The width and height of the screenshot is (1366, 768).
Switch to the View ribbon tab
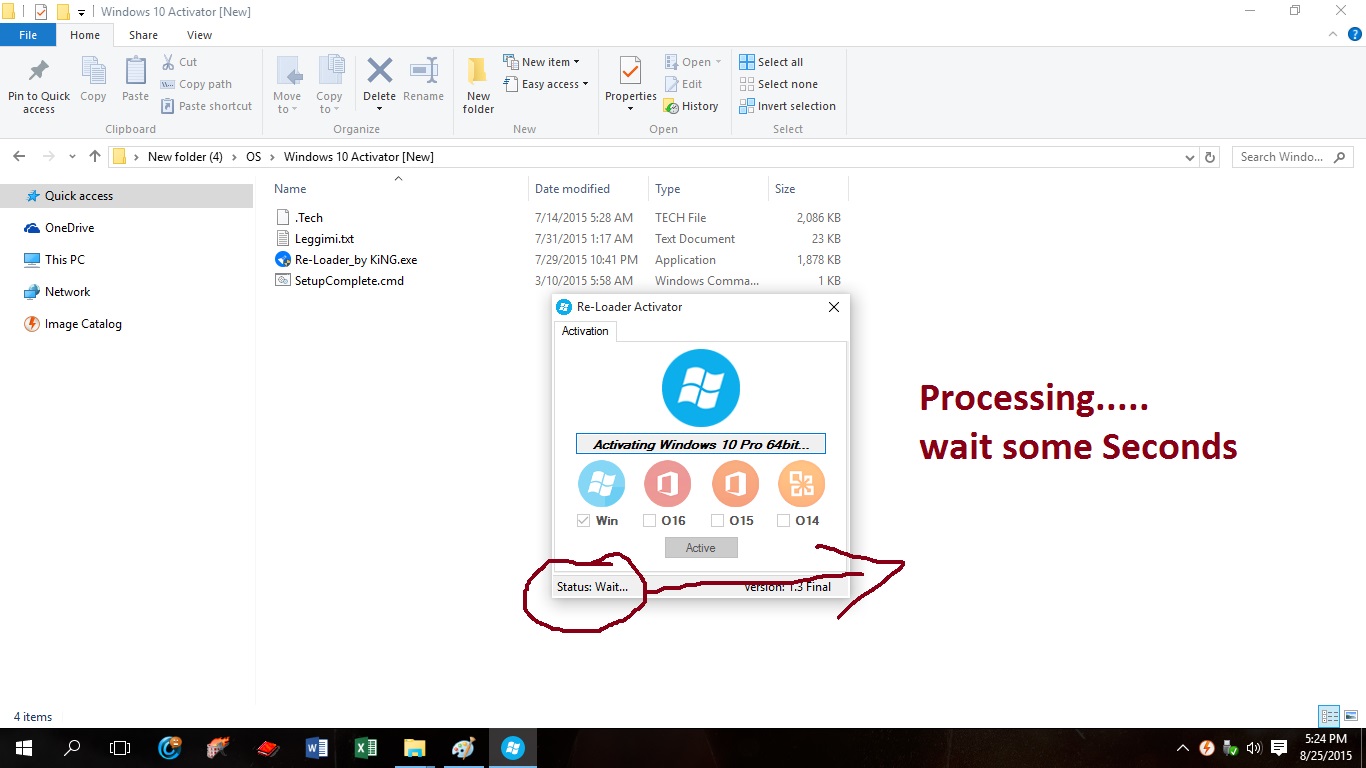tap(198, 34)
